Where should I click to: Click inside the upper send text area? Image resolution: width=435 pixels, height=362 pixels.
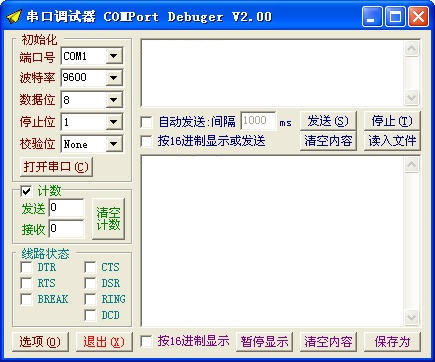point(272,73)
